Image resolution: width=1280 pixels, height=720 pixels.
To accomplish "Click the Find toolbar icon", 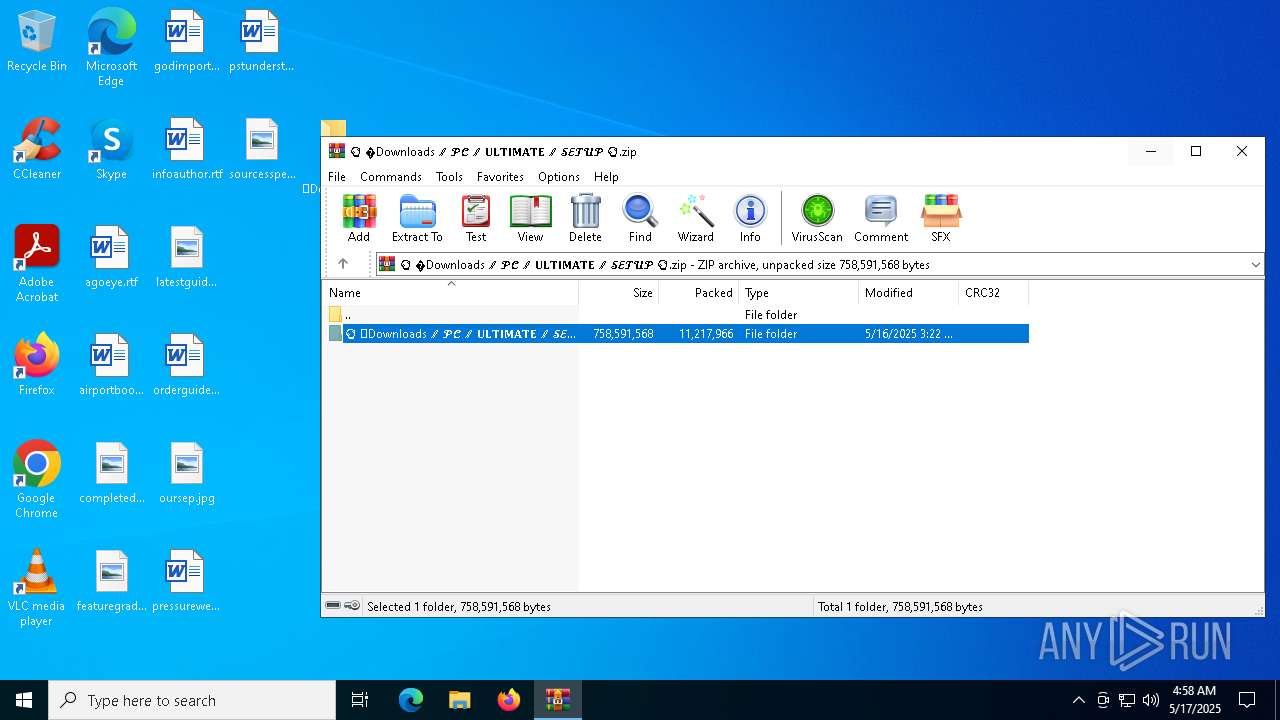I will point(640,218).
